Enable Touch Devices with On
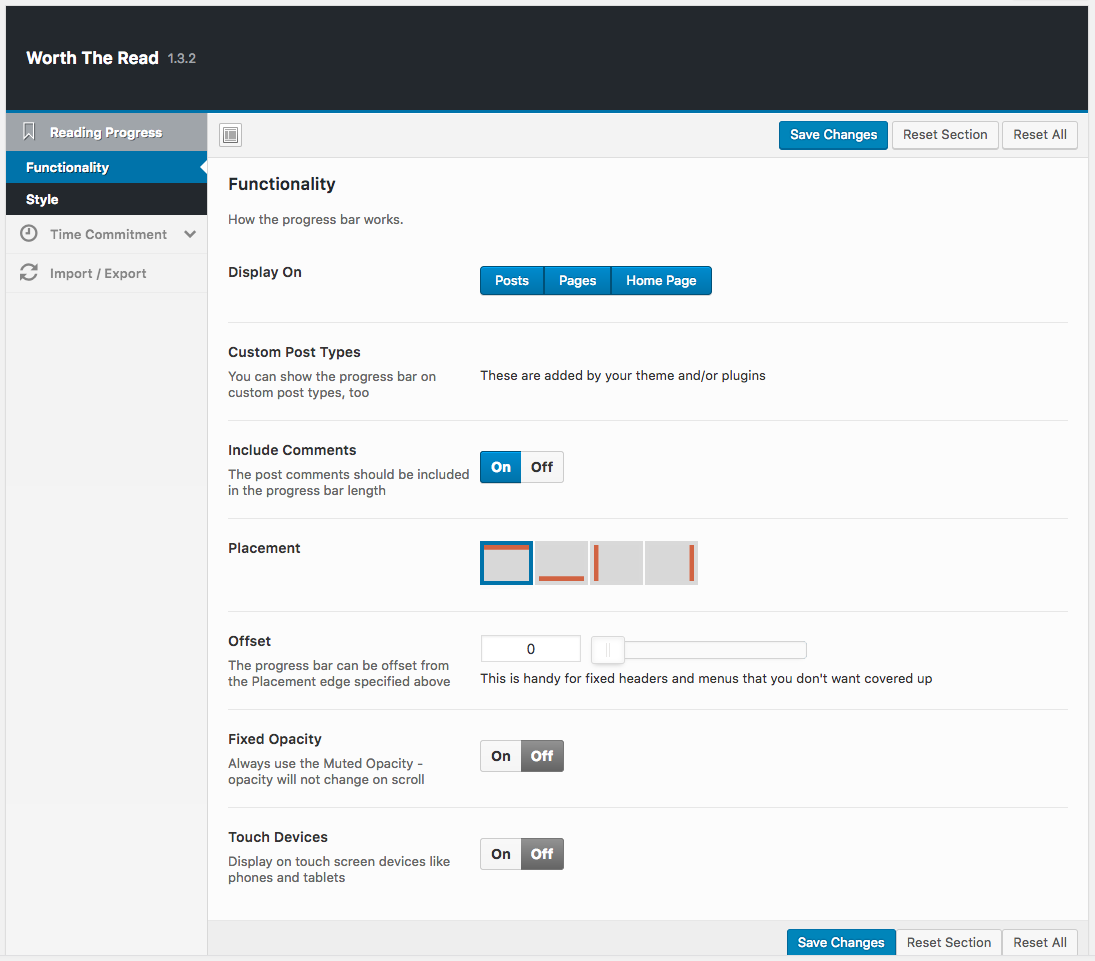Screen dimensions: 1095x961 (501, 854)
